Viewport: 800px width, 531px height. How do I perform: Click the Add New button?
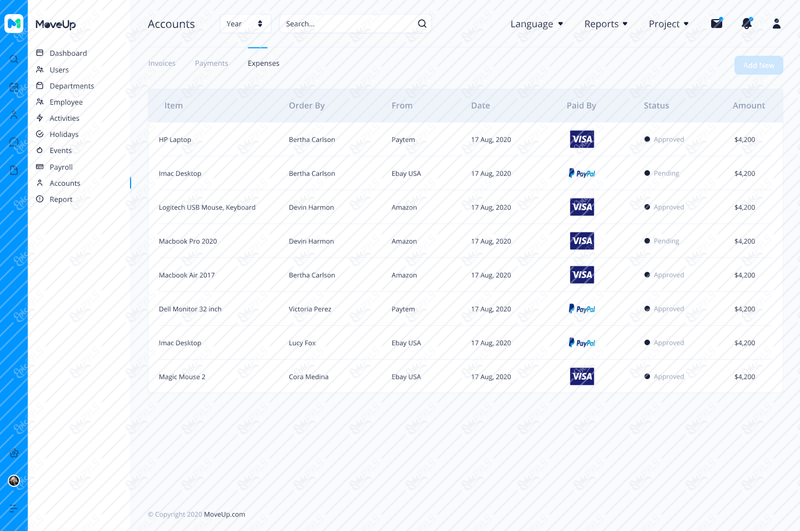(759, 65)
